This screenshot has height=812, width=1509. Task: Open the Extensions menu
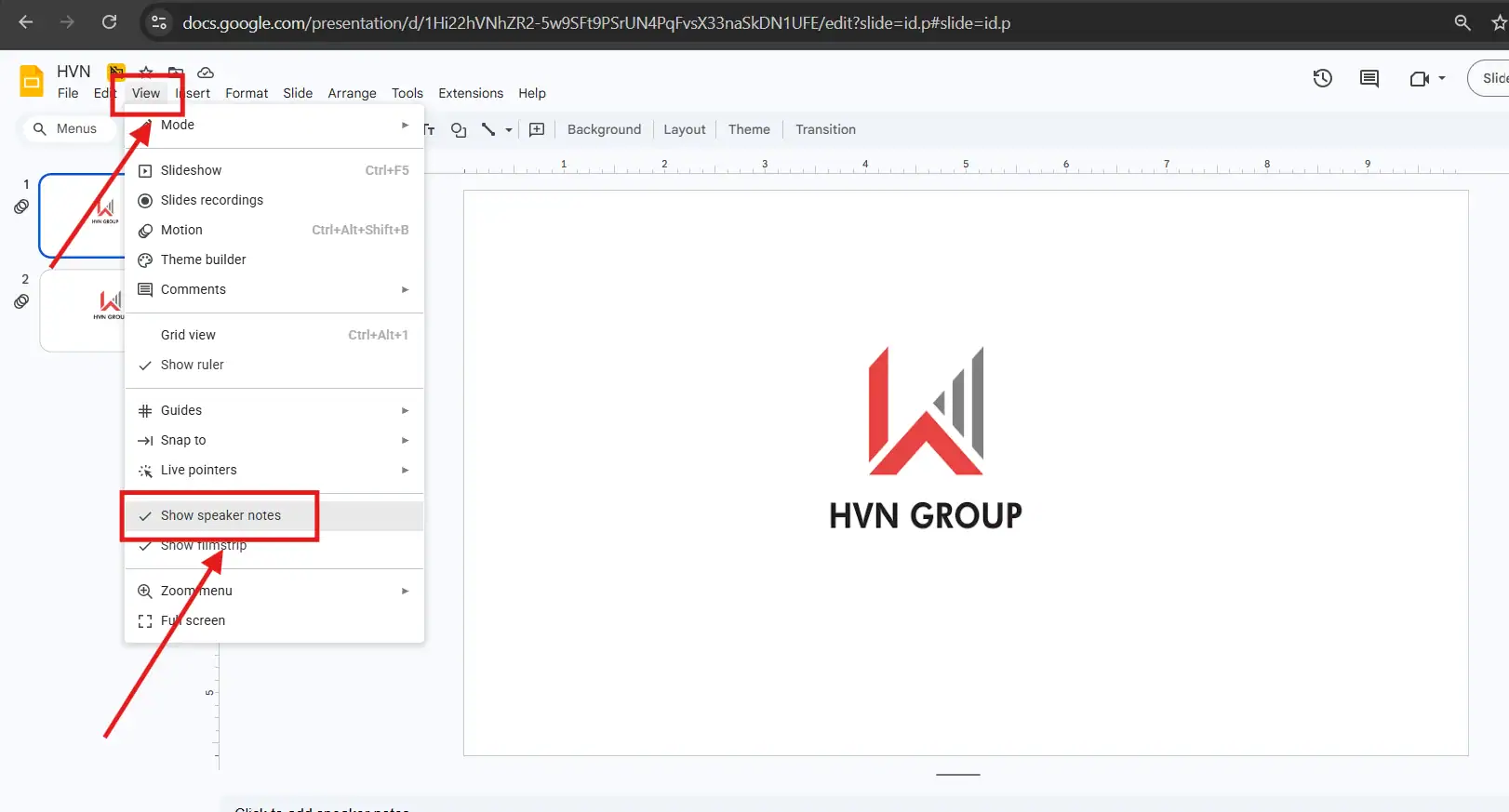point(471,93)
